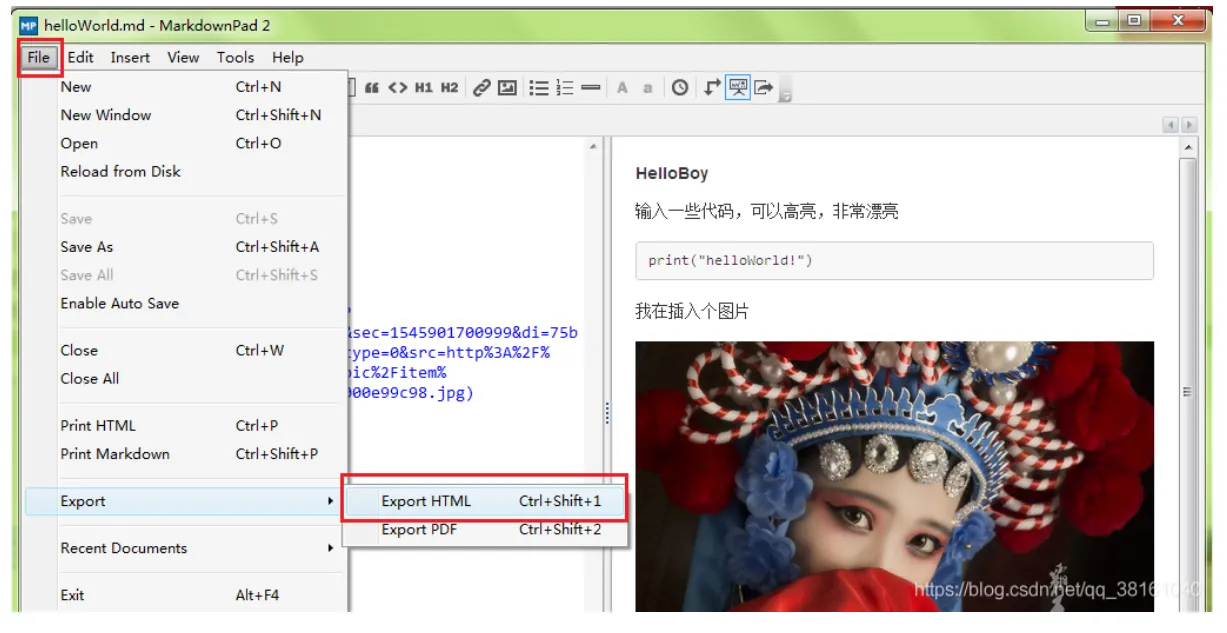1227x633 pixels.
Task: Apply Heading 2 with the H2 icon
Action: coord(450,88)
